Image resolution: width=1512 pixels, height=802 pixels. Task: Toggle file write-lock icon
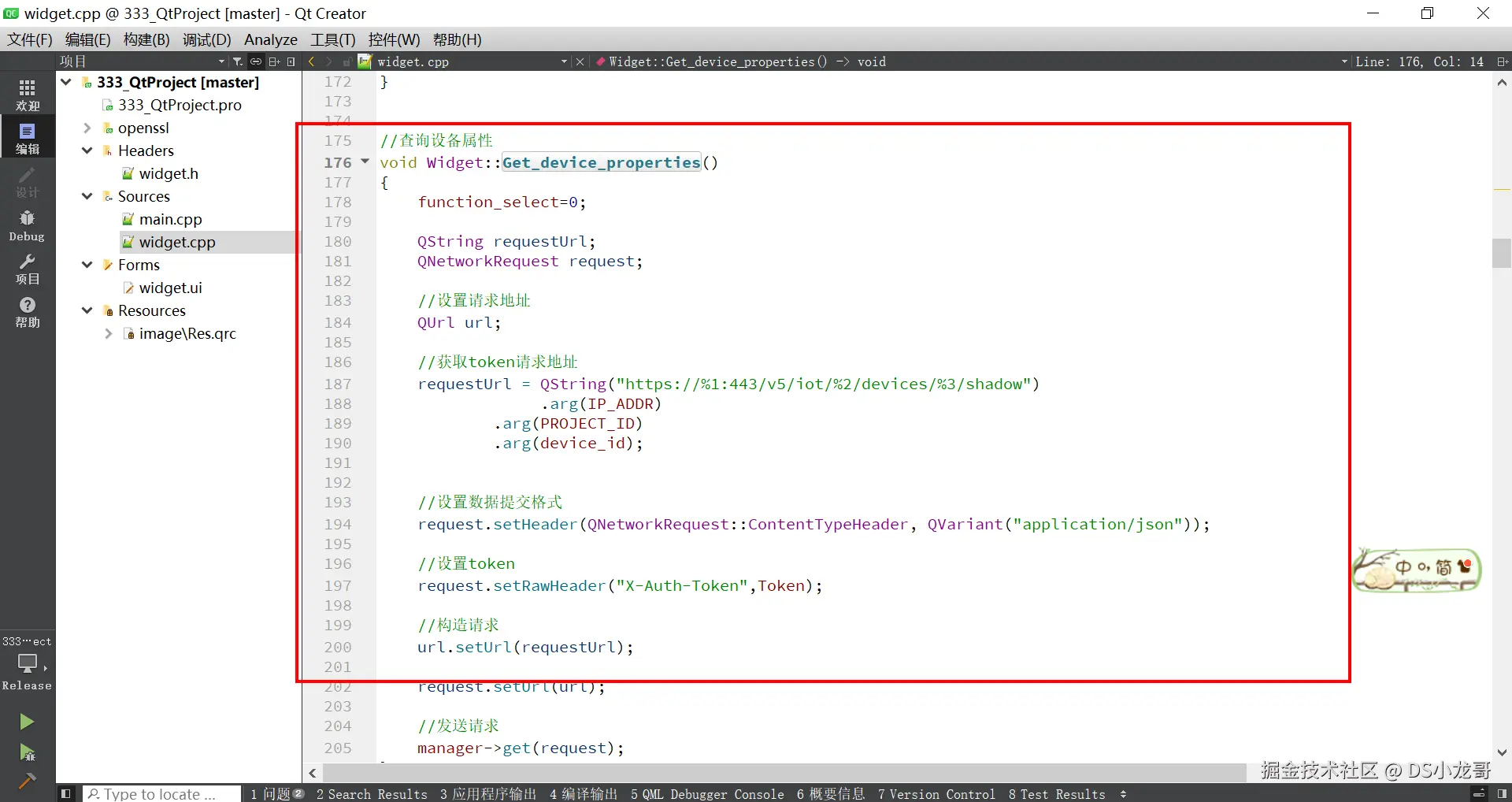tap(346, 61)
